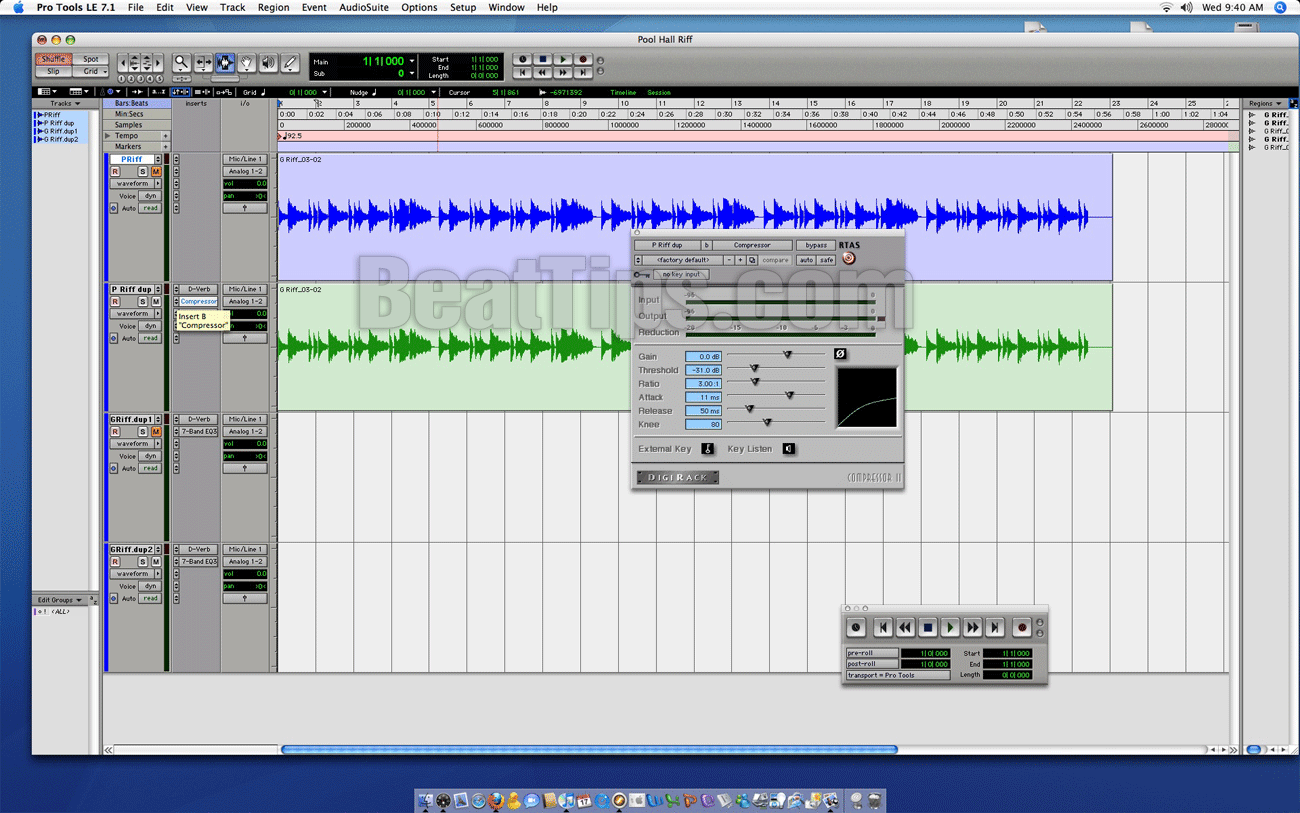Click the online clock icon in floating Transport
Viewport: 1300px width, 813px height.
pyautogui.click(x=856, y=627)
